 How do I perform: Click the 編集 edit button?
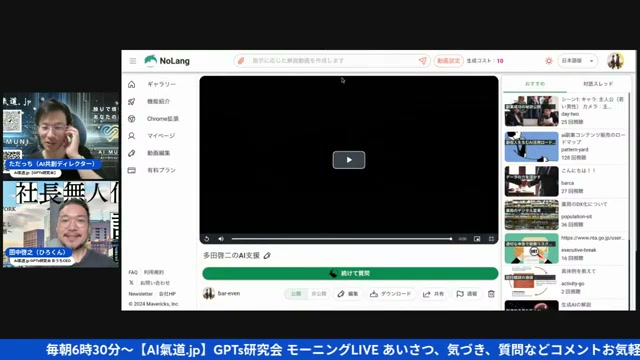point(348,294)
